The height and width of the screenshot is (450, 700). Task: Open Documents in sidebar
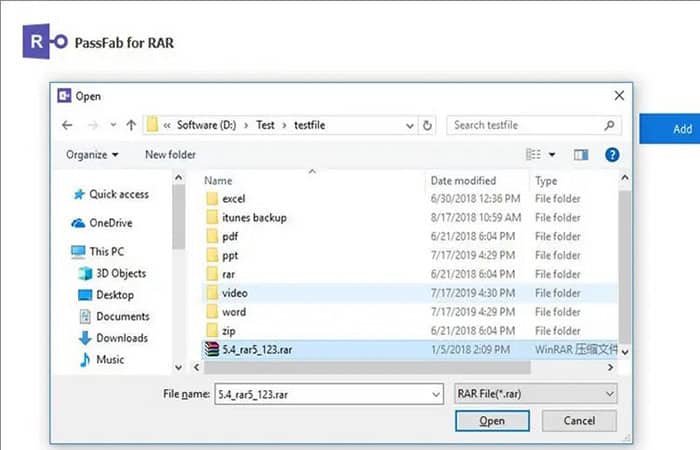tap(114, 316)
